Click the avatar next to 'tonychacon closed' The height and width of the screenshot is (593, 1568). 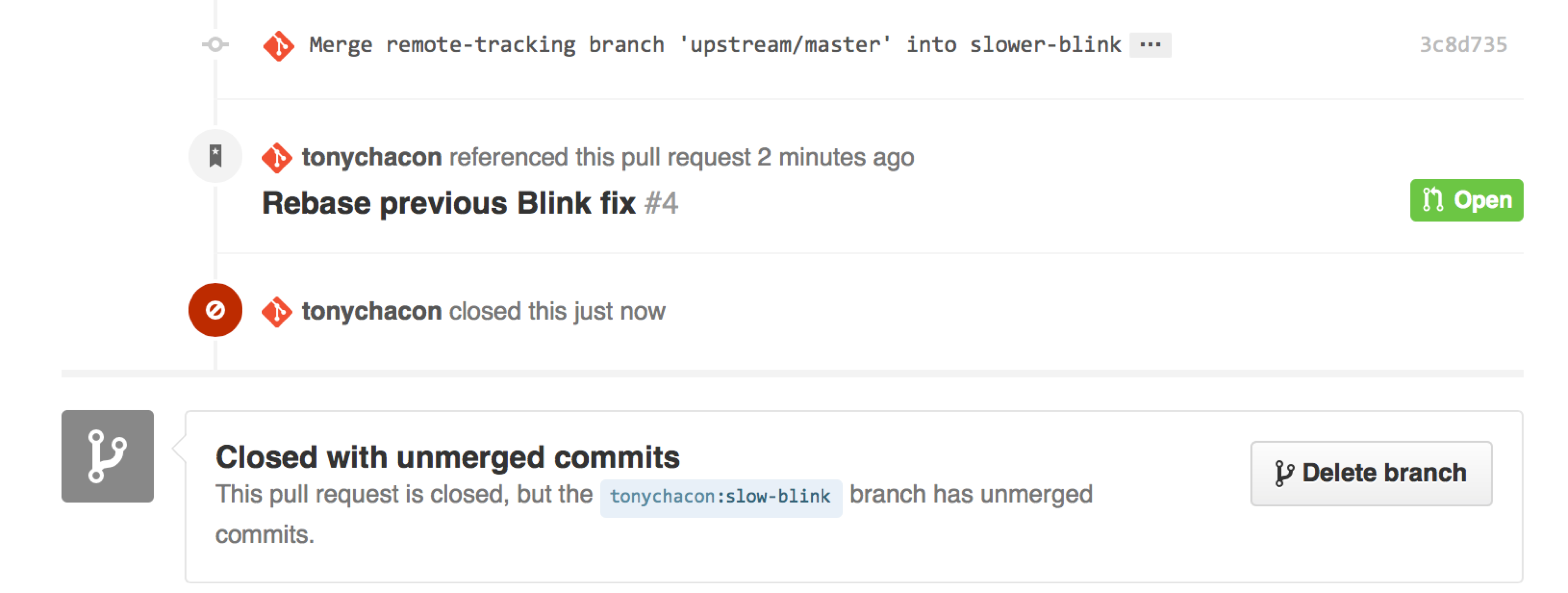277,311
